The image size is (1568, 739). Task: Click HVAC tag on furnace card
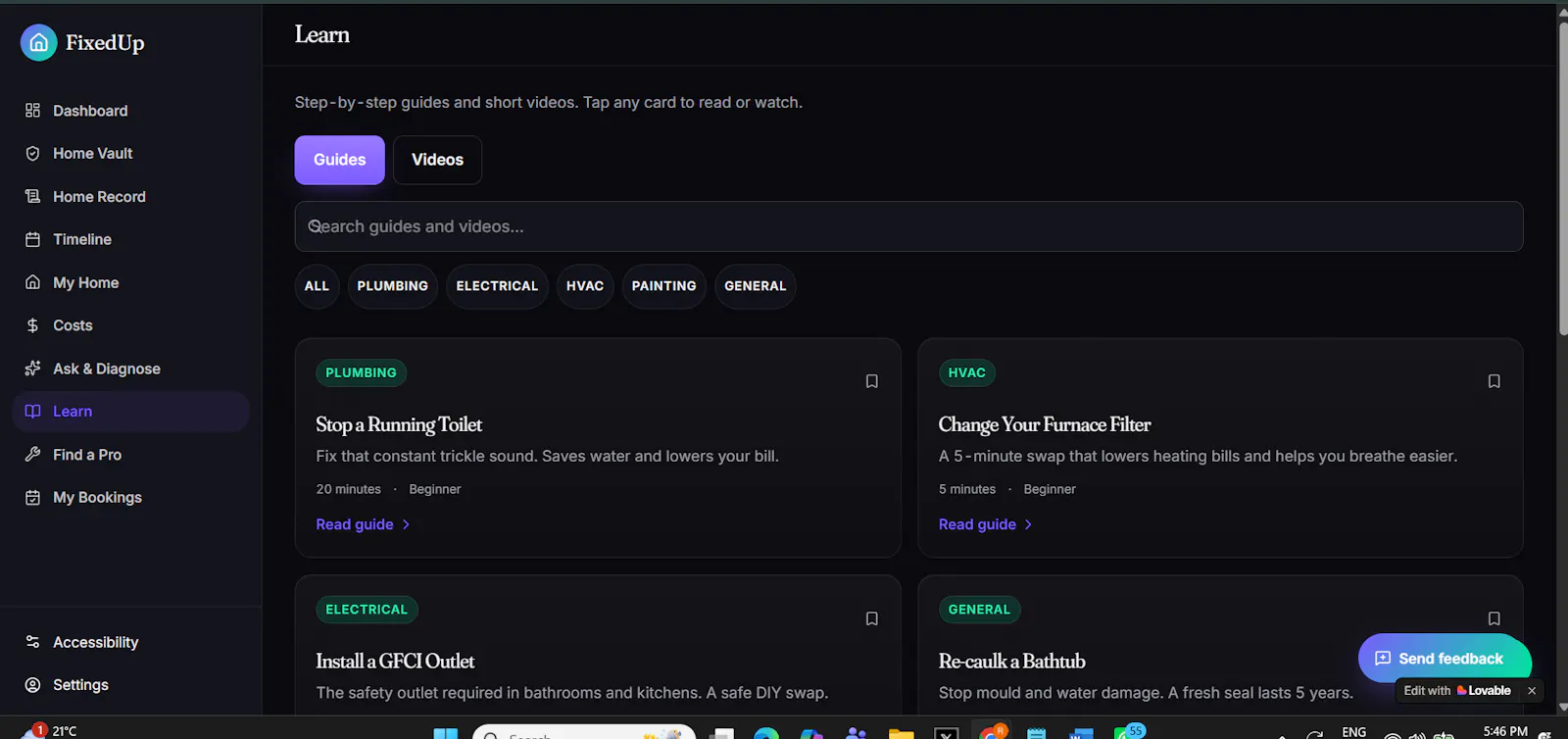coord(966,372)
